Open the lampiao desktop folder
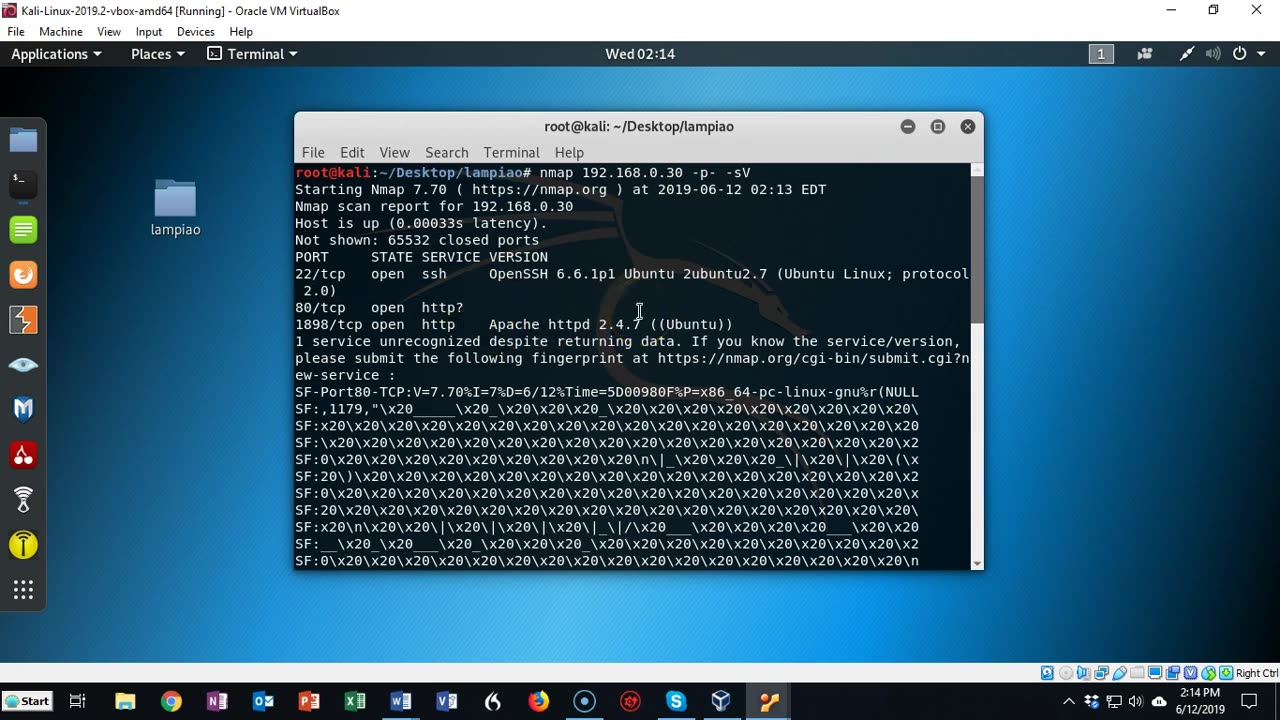The height and width of the screenshot is (720, 1280). pyautogui.click(x=175, y=208)
